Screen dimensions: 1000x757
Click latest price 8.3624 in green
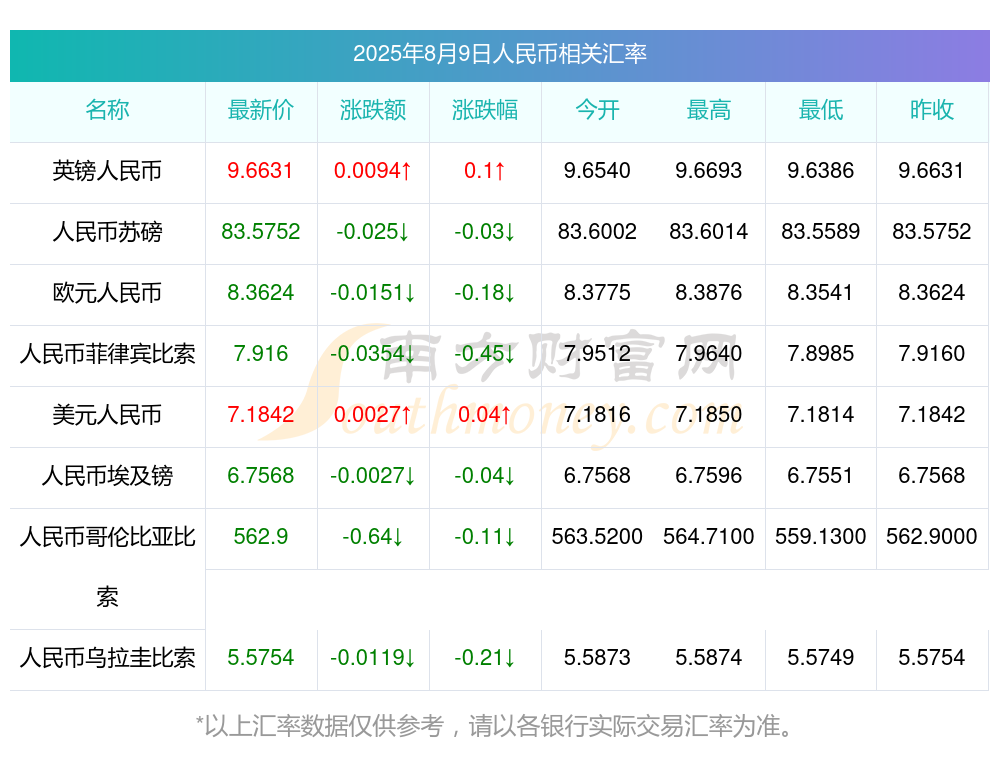click(261, 293)
